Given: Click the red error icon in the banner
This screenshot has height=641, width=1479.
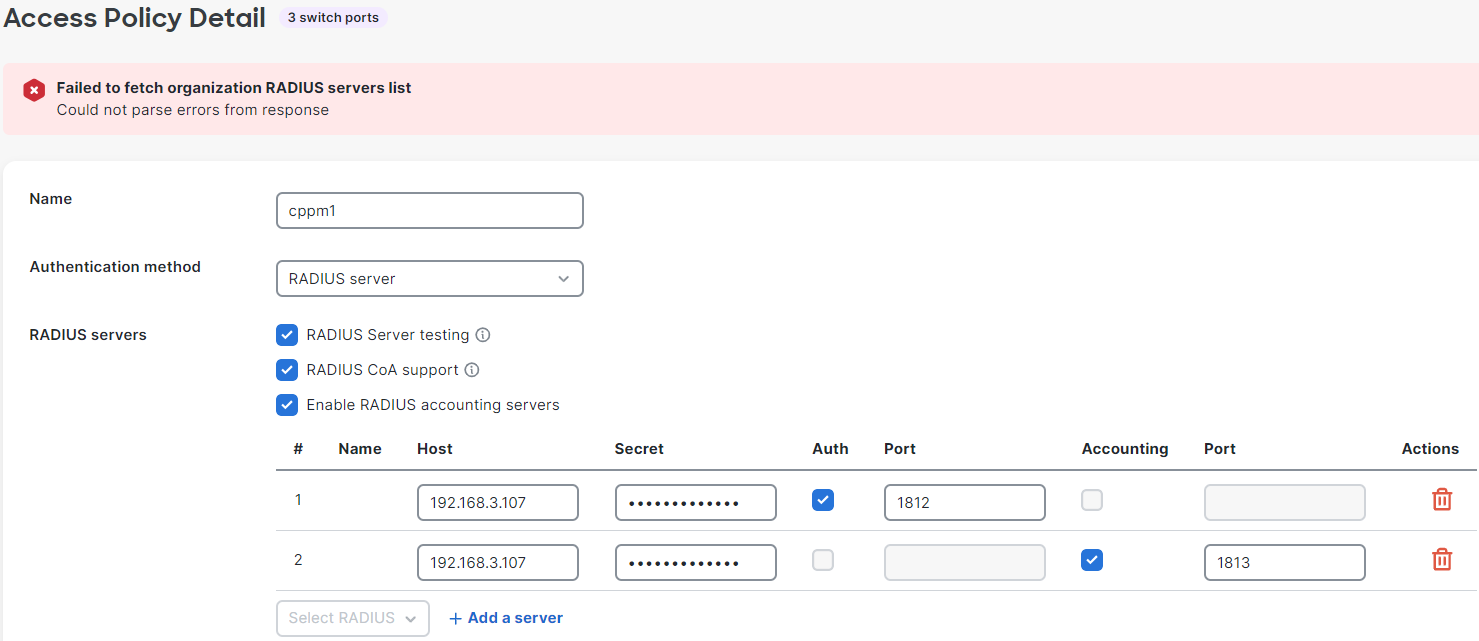Looking at the screenshot, I should pyautogui.click(x=34, y=90).
